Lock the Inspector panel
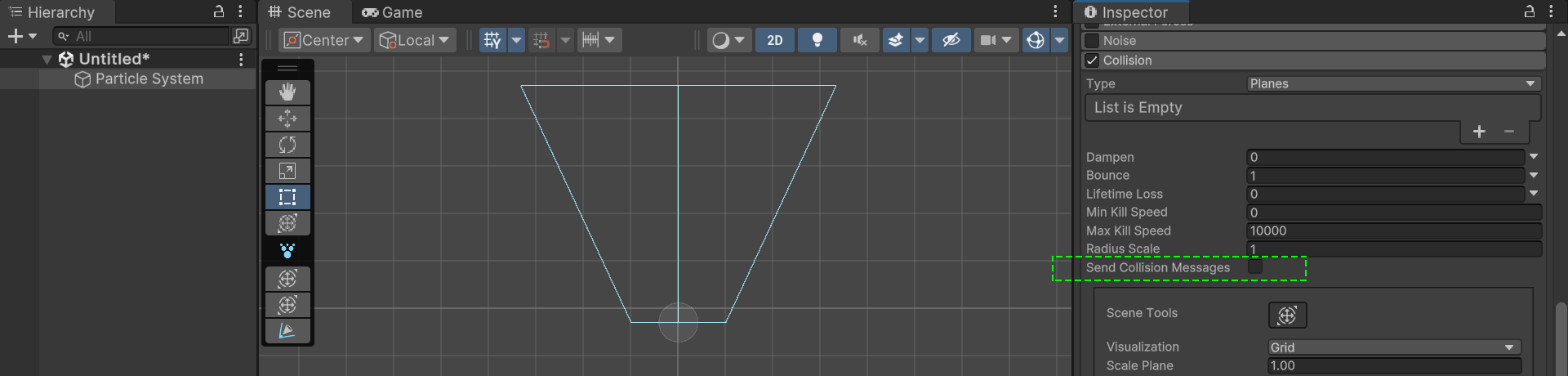Screen dimensions: 1568x376 pos(1530,11)
